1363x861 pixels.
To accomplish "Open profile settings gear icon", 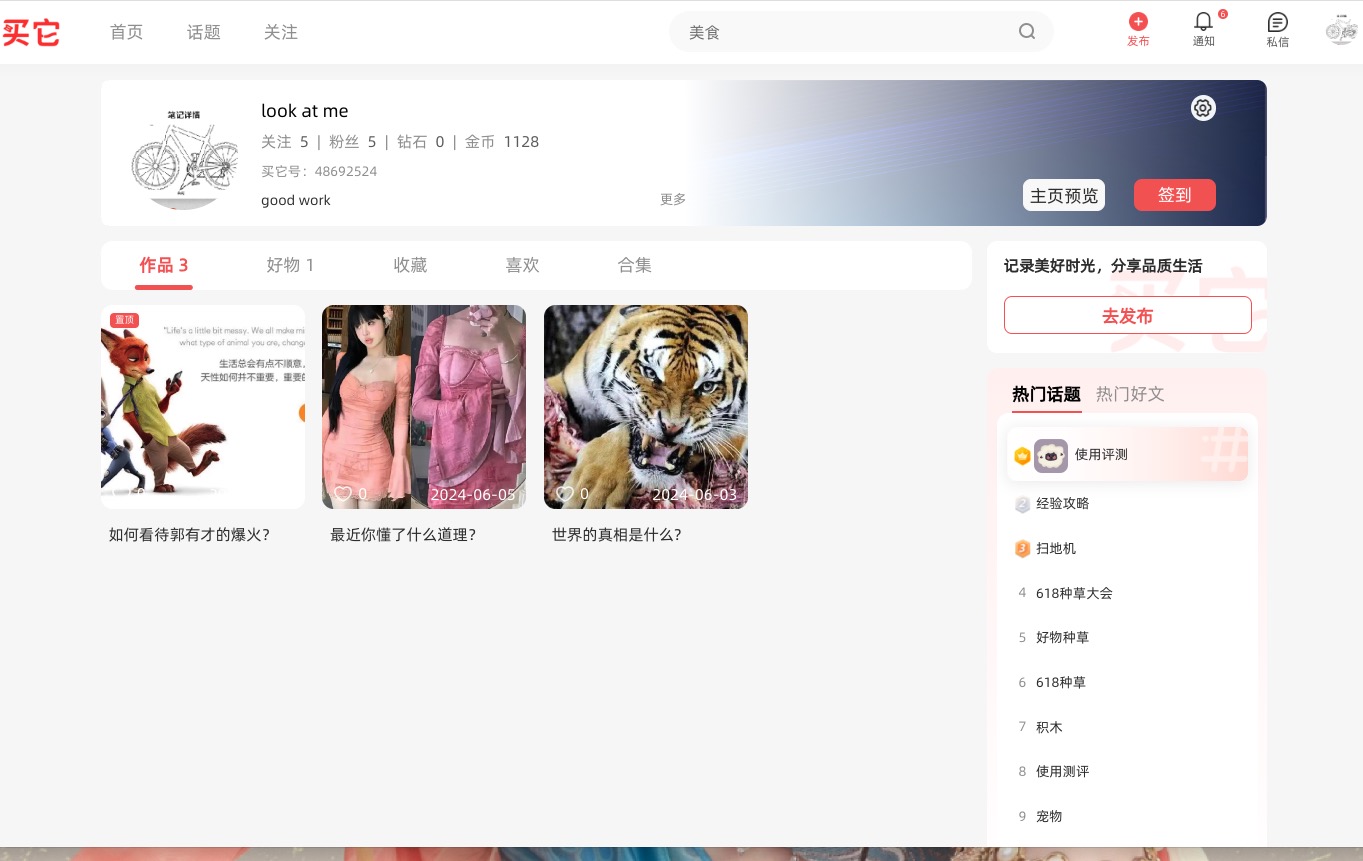I will (1203, 108).
